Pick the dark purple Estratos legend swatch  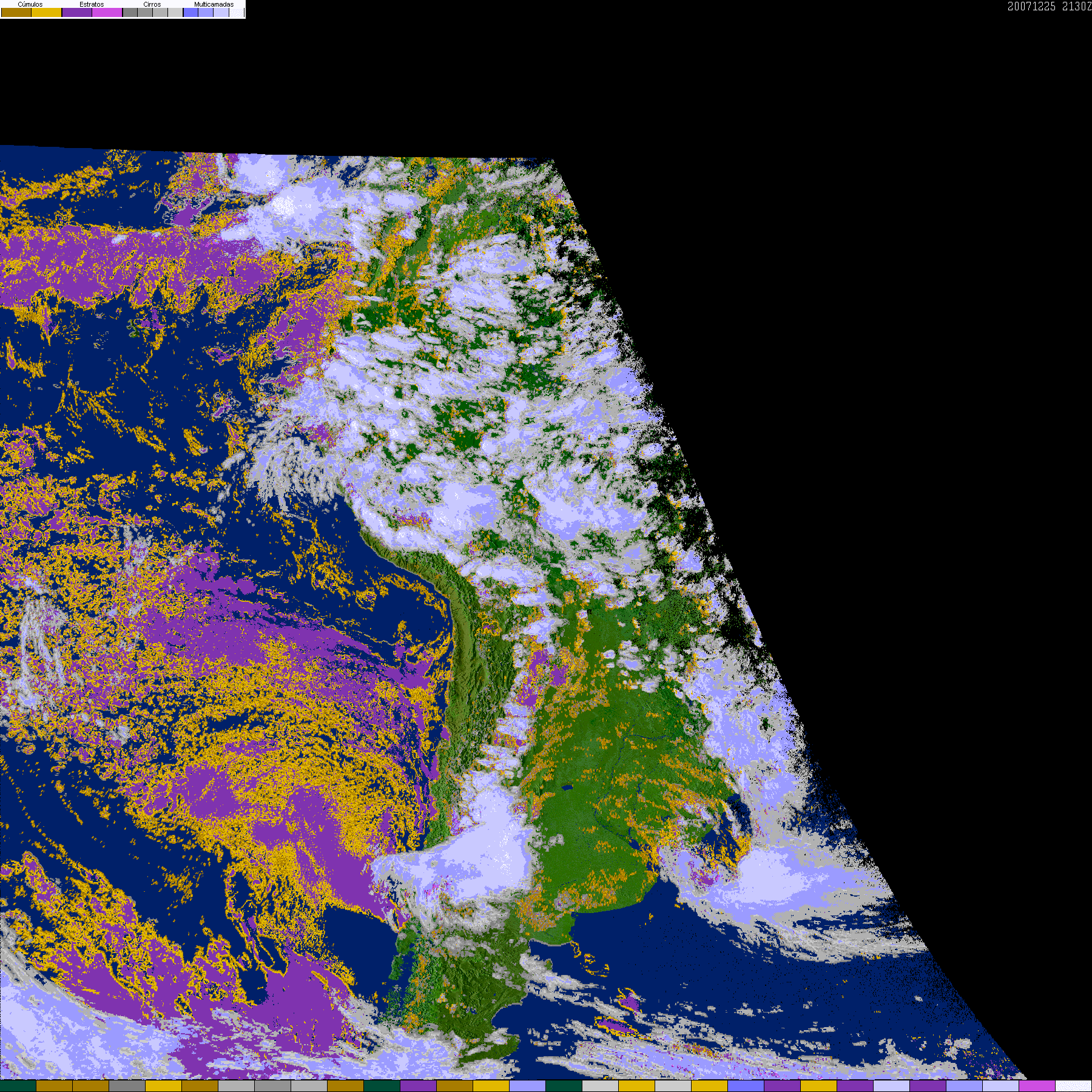[x=77, y=13]
